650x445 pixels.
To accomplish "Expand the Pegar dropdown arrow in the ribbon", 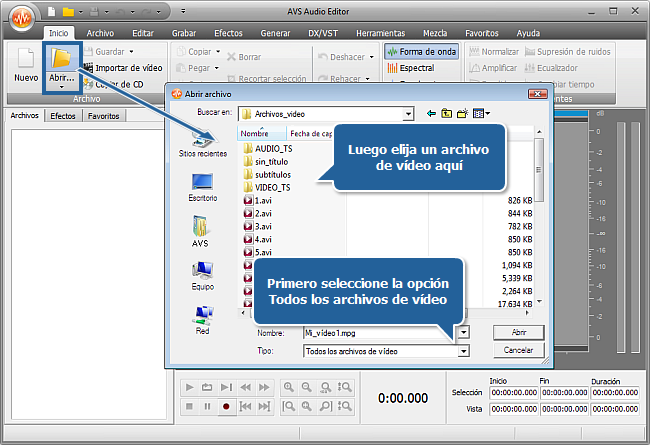I will (x=216, y=68).
